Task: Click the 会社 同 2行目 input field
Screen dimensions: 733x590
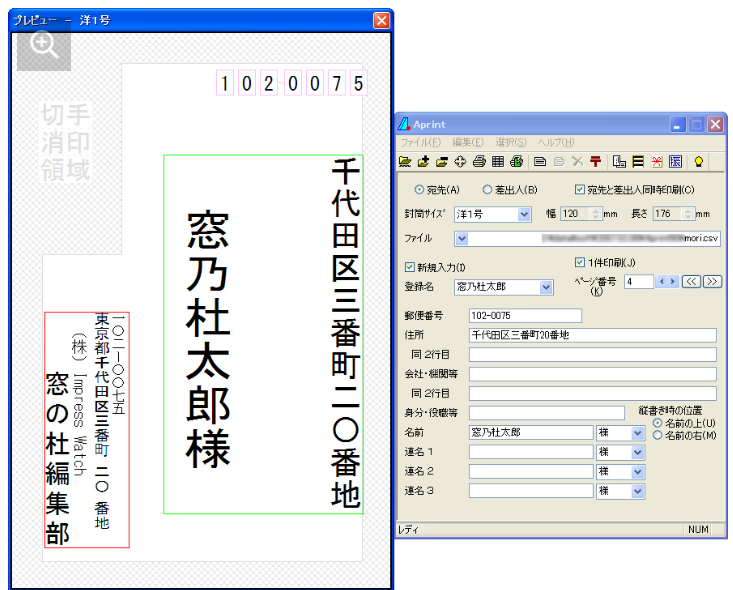Action: (x=592, y=393)
